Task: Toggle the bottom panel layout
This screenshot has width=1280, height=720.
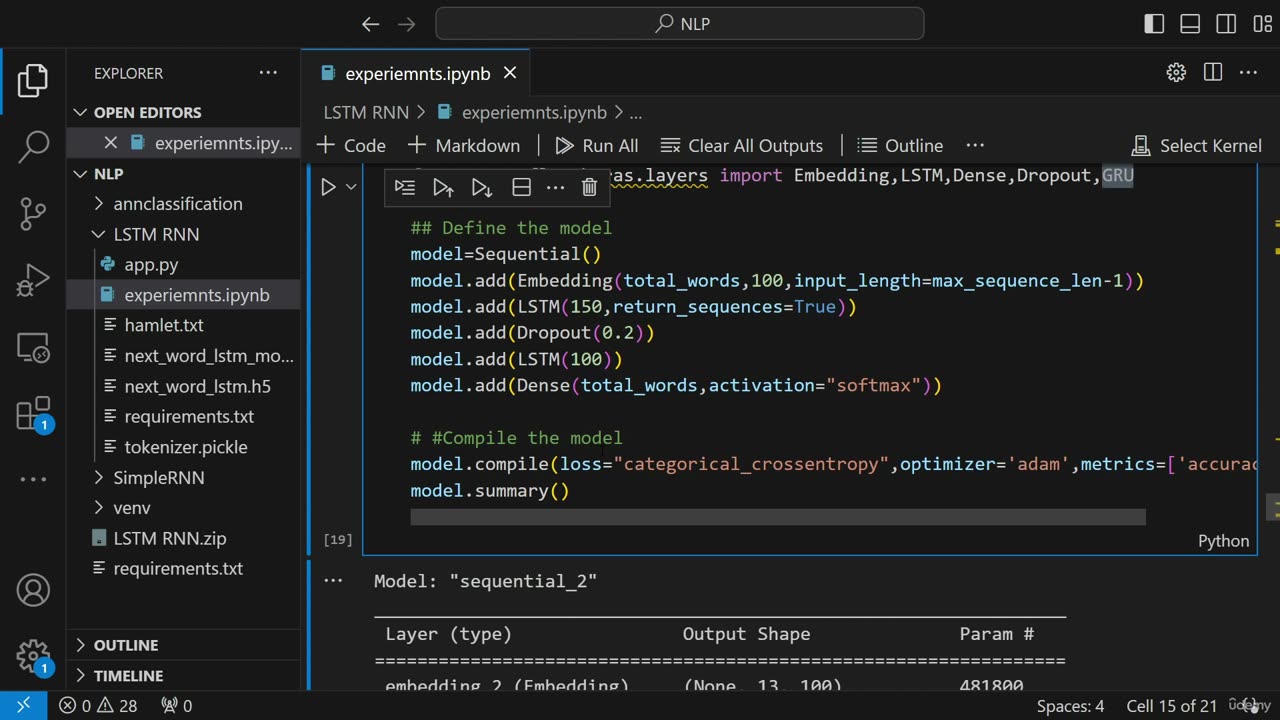Action: click(1190, 24)
